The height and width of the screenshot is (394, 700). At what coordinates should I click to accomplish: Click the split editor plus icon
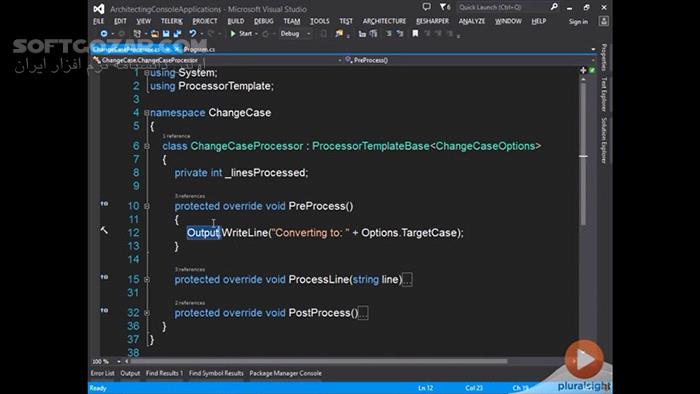click(583, 70)
